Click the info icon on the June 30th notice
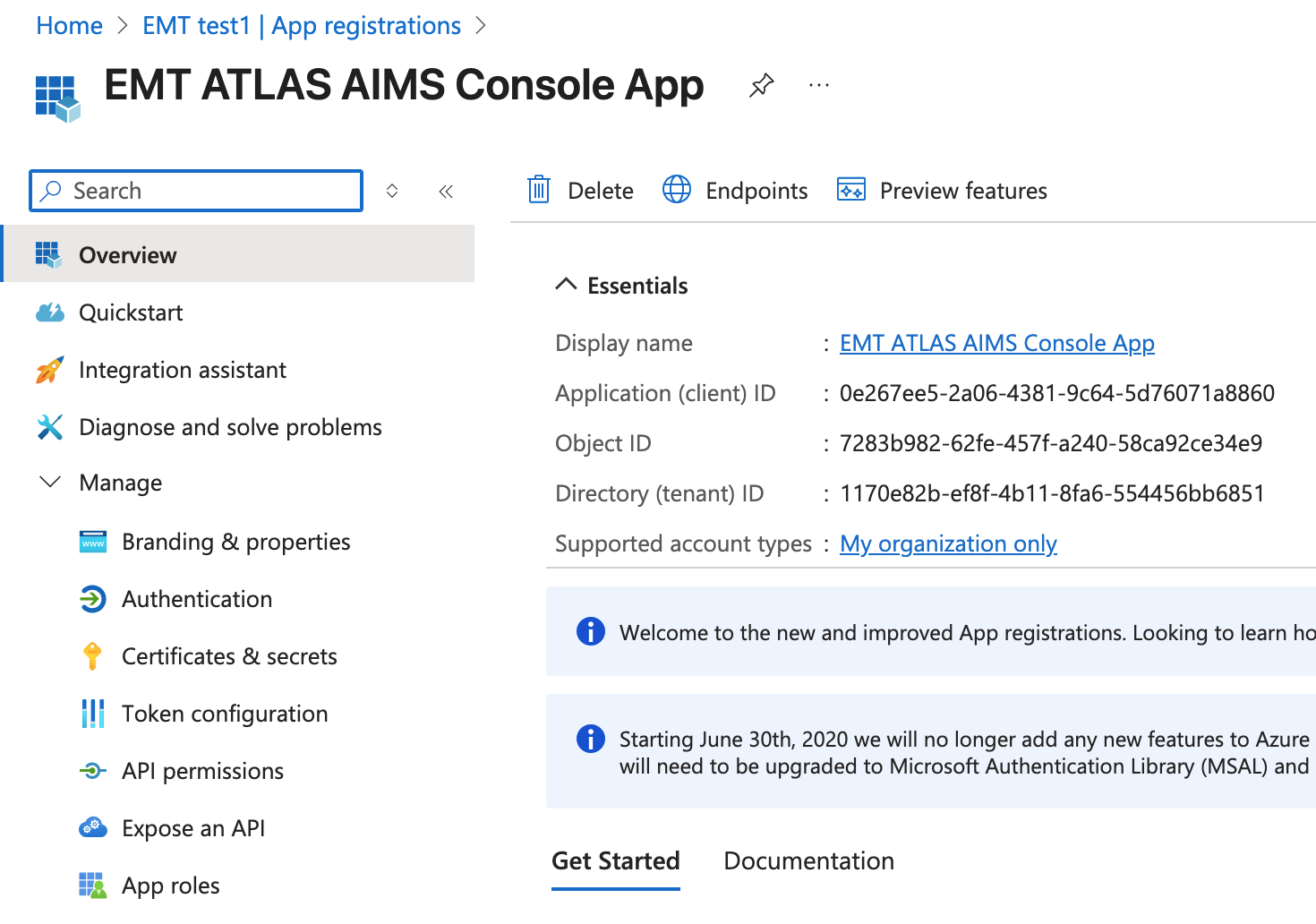This screenshot has width=1316, height=924. [591, 739]
